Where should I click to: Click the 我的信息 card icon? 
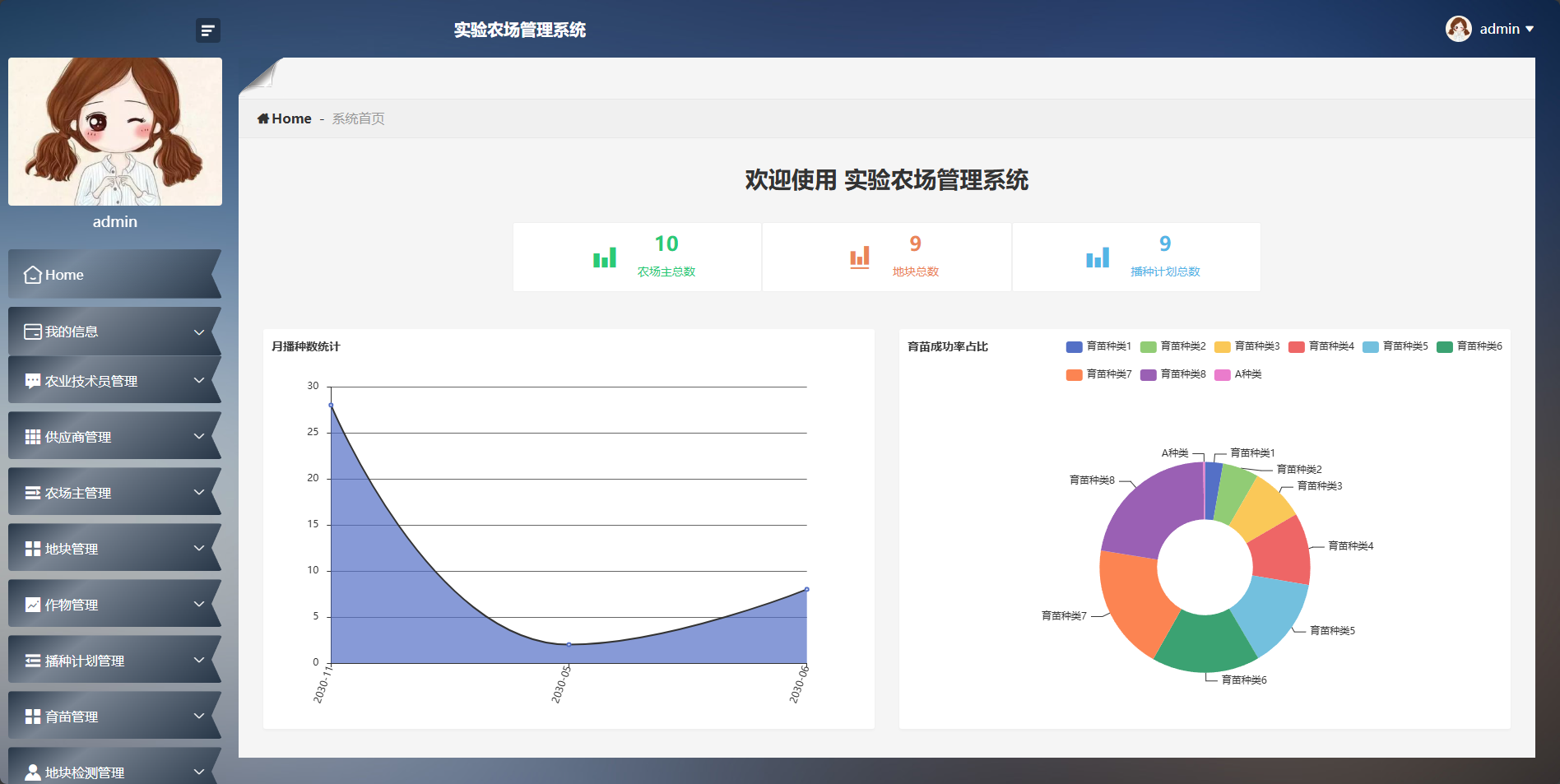33,332
